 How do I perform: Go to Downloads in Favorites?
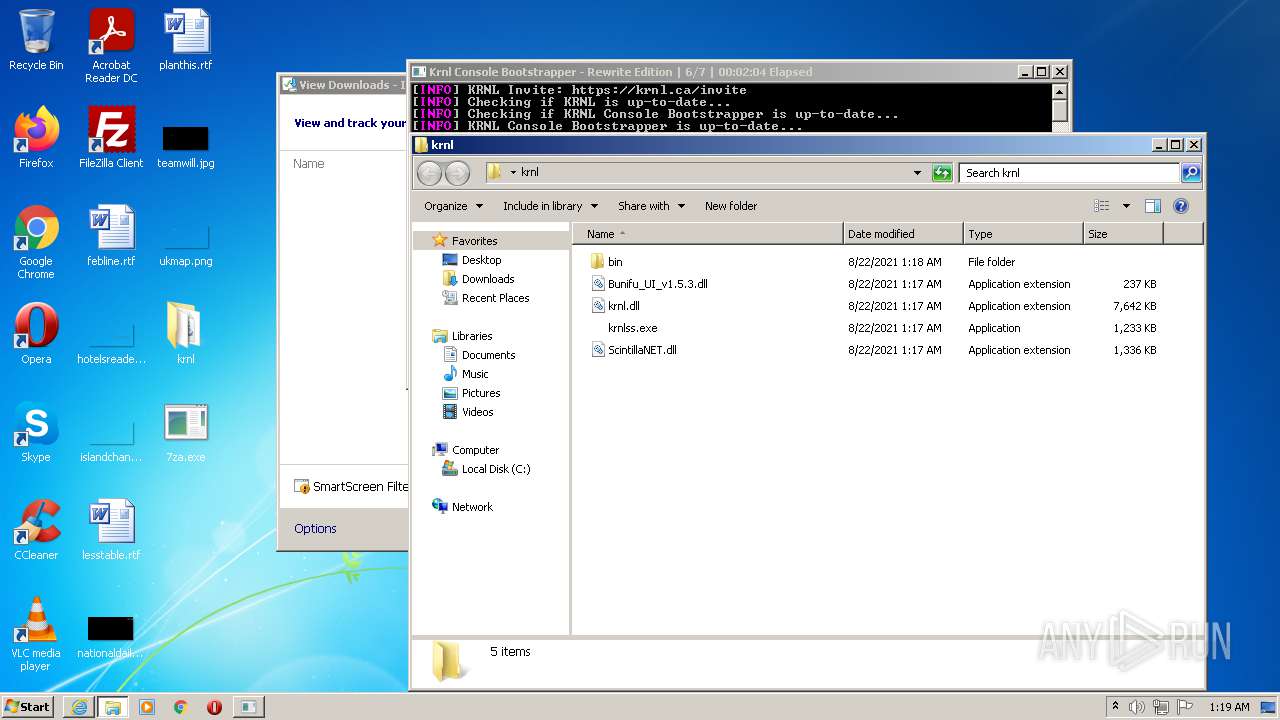point(487,279)
